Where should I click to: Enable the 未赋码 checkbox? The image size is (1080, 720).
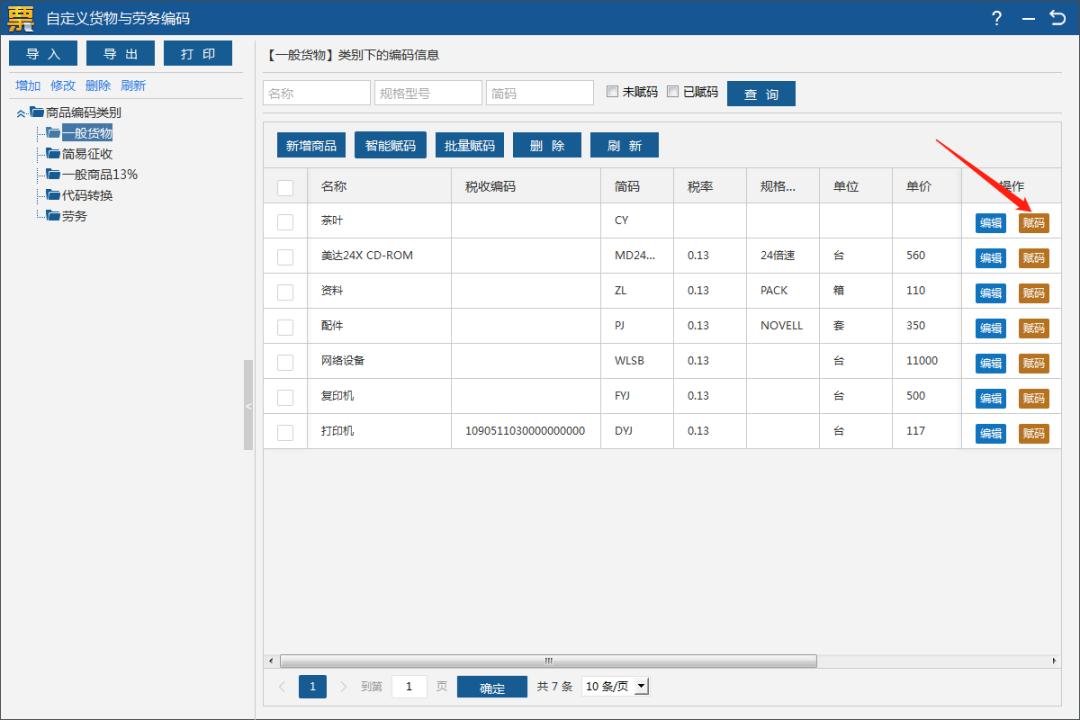click(613, 91)
